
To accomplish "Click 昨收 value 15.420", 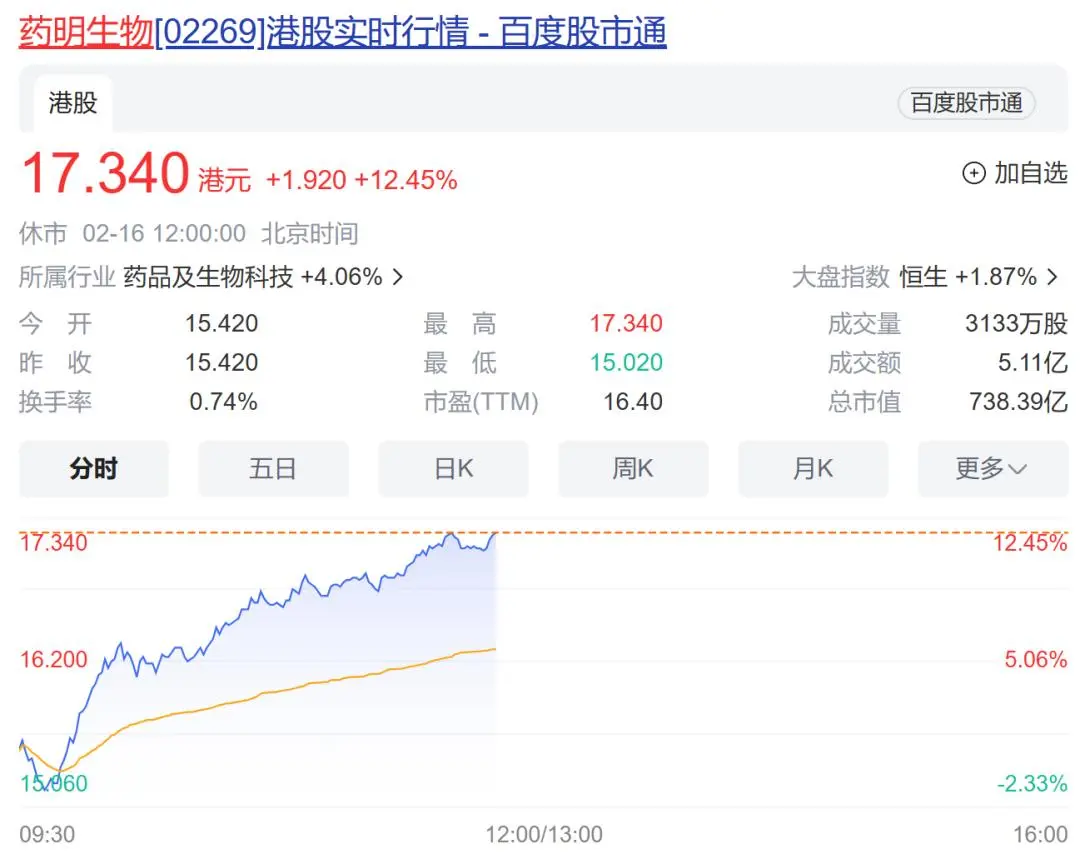I will point(221,362).
